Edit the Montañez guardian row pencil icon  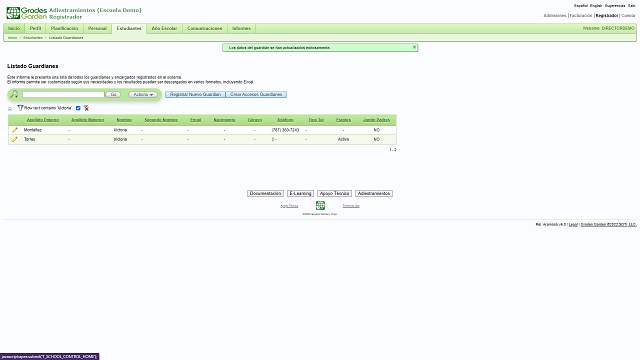tap(15, 130)
